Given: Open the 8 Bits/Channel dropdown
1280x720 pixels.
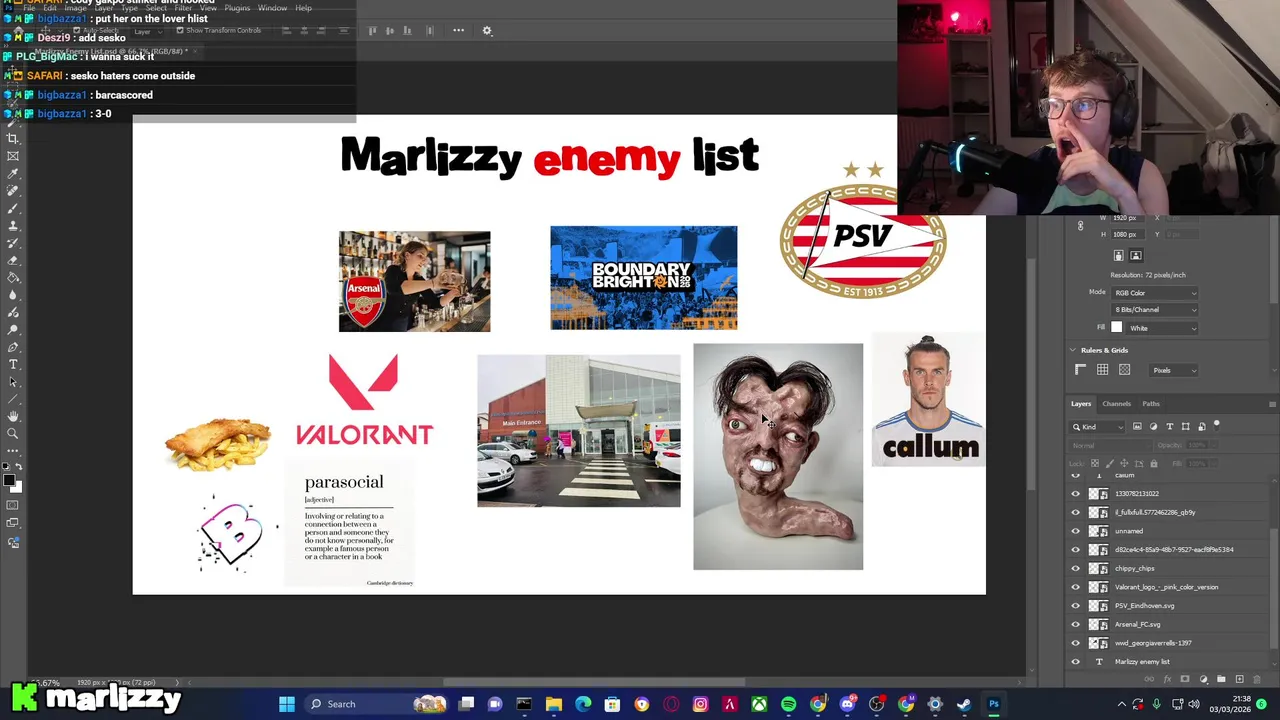Looking at the screenshot, I should tap(1156, 310).
